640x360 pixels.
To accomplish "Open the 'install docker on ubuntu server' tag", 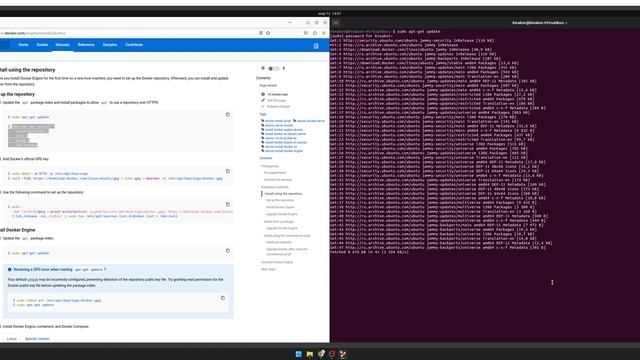I will click(x=285, y=134).
